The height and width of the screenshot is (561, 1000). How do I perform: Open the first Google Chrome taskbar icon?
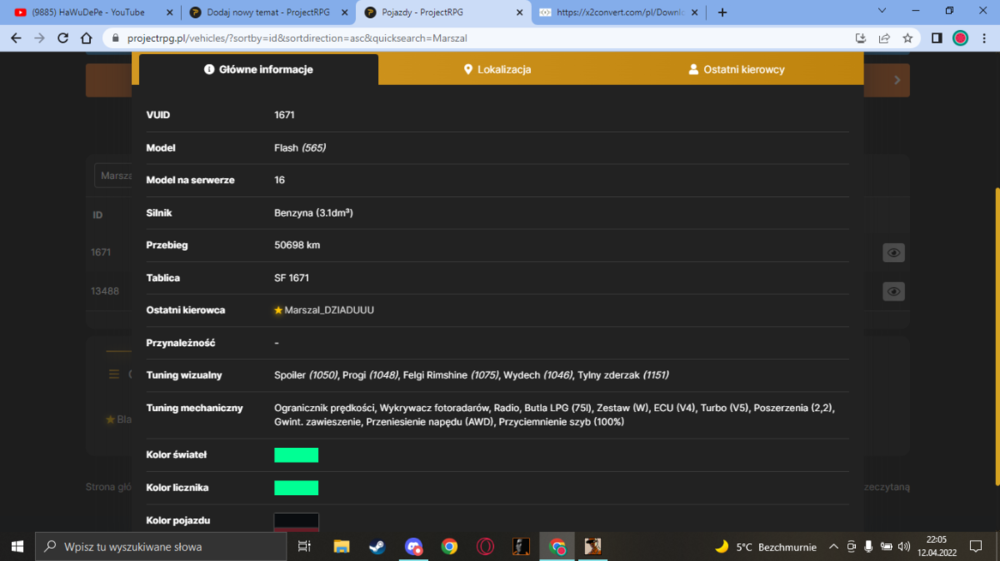[449, 546]
